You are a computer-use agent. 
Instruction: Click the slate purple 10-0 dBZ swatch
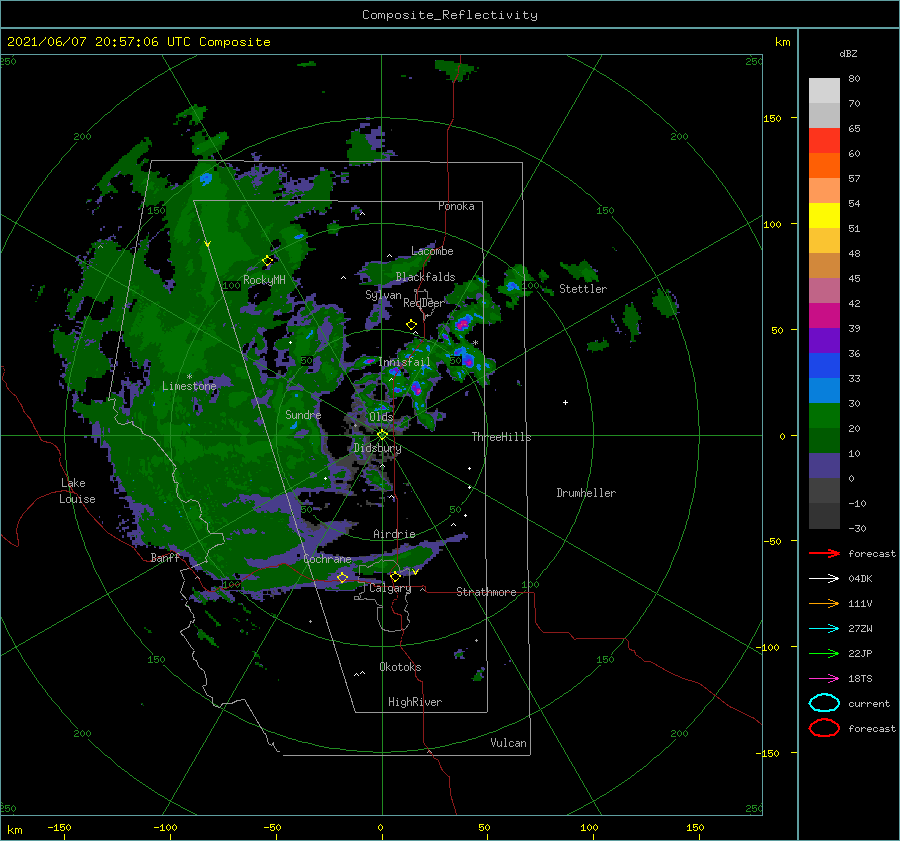pos(824,466)
